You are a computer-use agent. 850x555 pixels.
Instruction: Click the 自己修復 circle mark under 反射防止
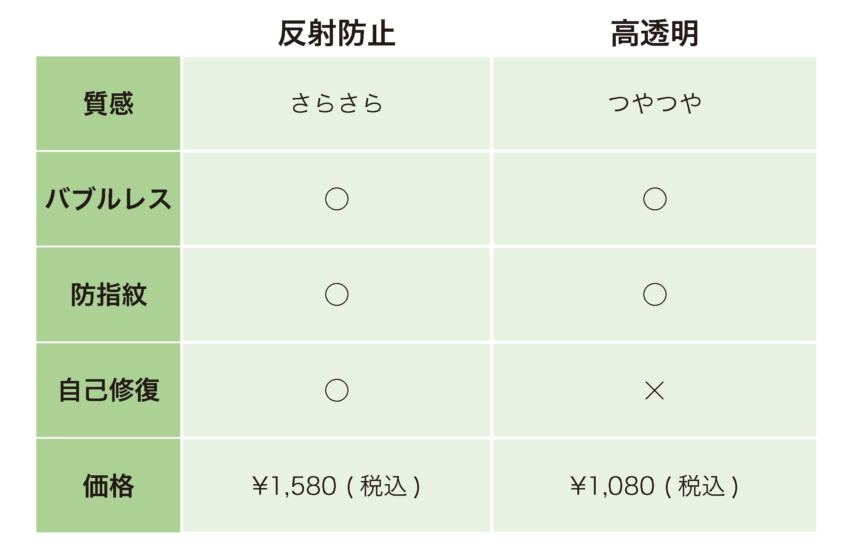[336, 390]
